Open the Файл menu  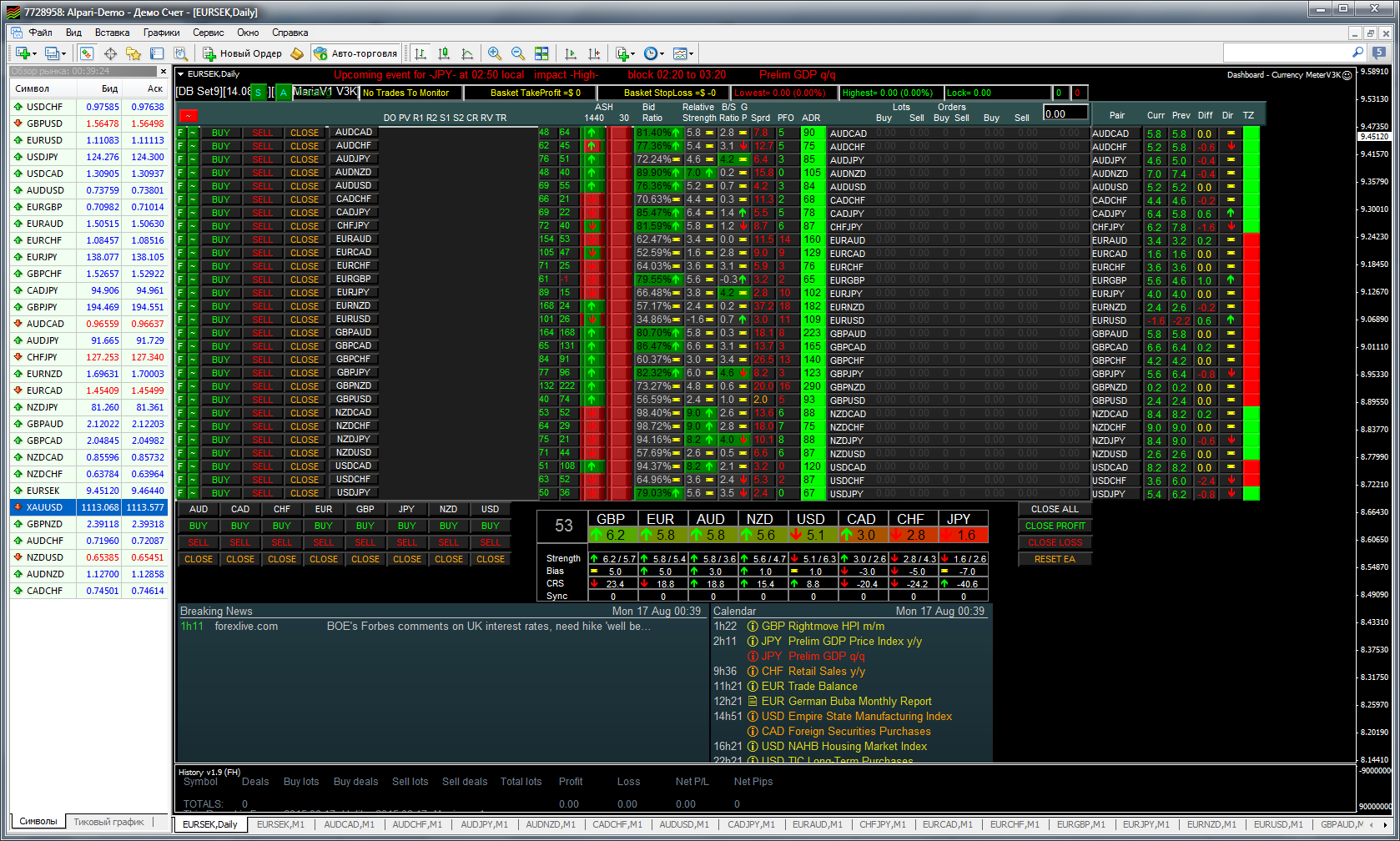coord(41,33)
